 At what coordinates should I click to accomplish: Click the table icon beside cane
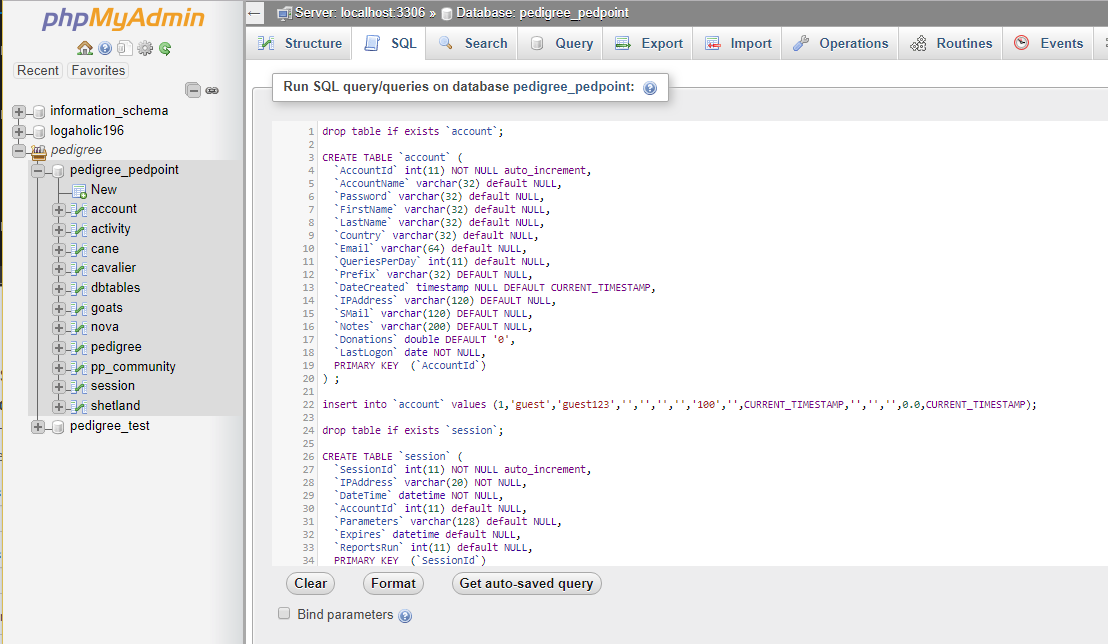coord(78,250)
